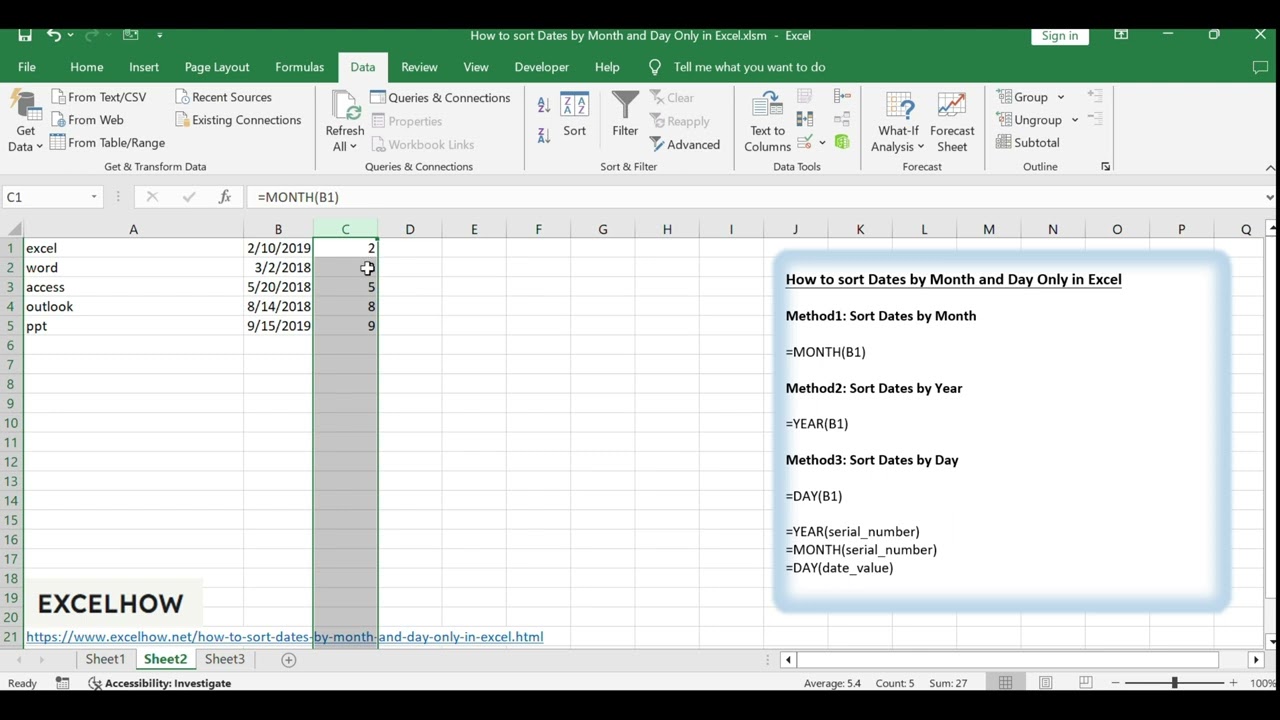Open the Name Box dropdown arrow
Image resolution: width=1280 pixels, height=720 pixels.
click(x=94, y=197)
